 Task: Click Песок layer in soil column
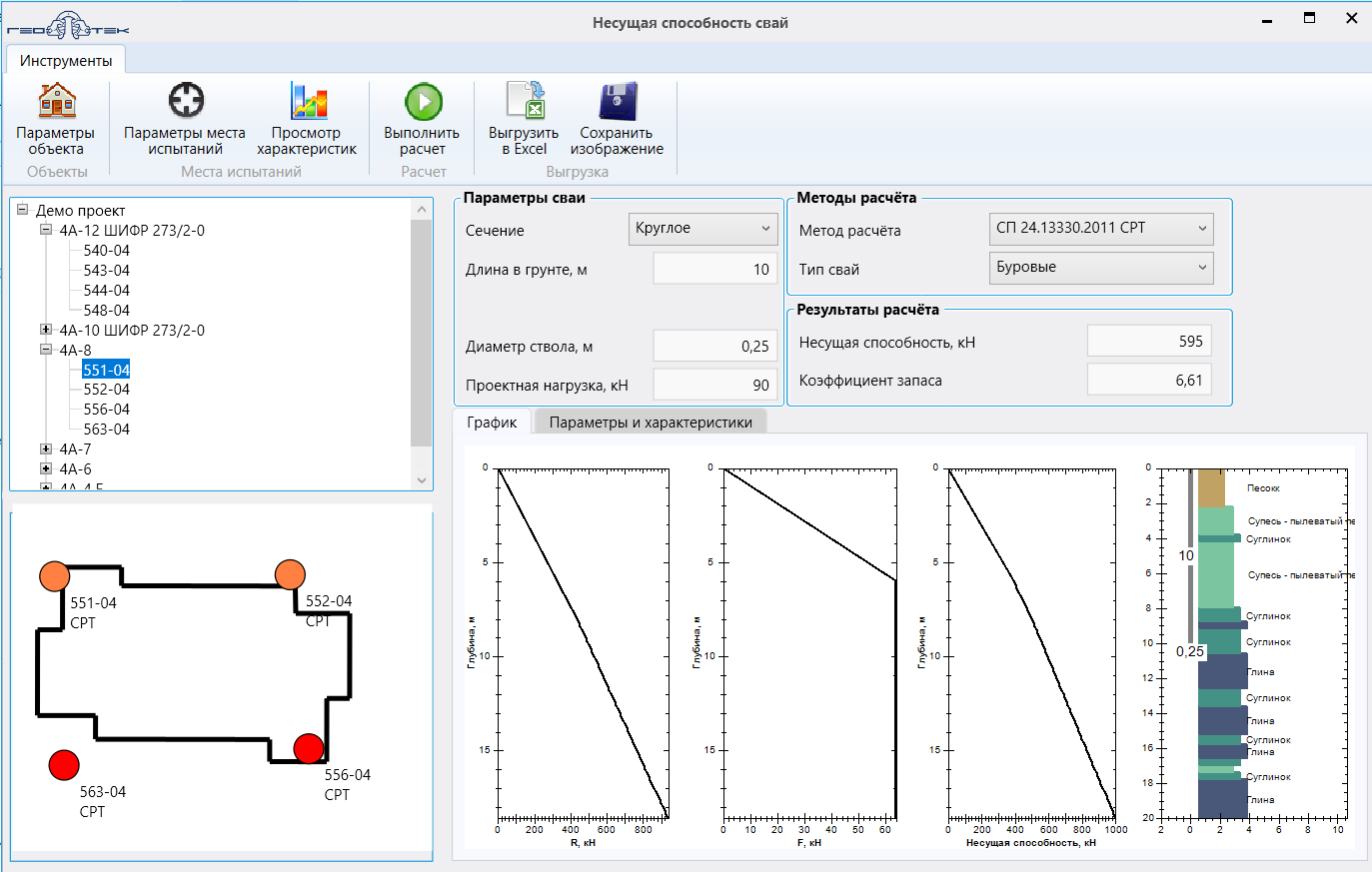(x=1211, y=486)
